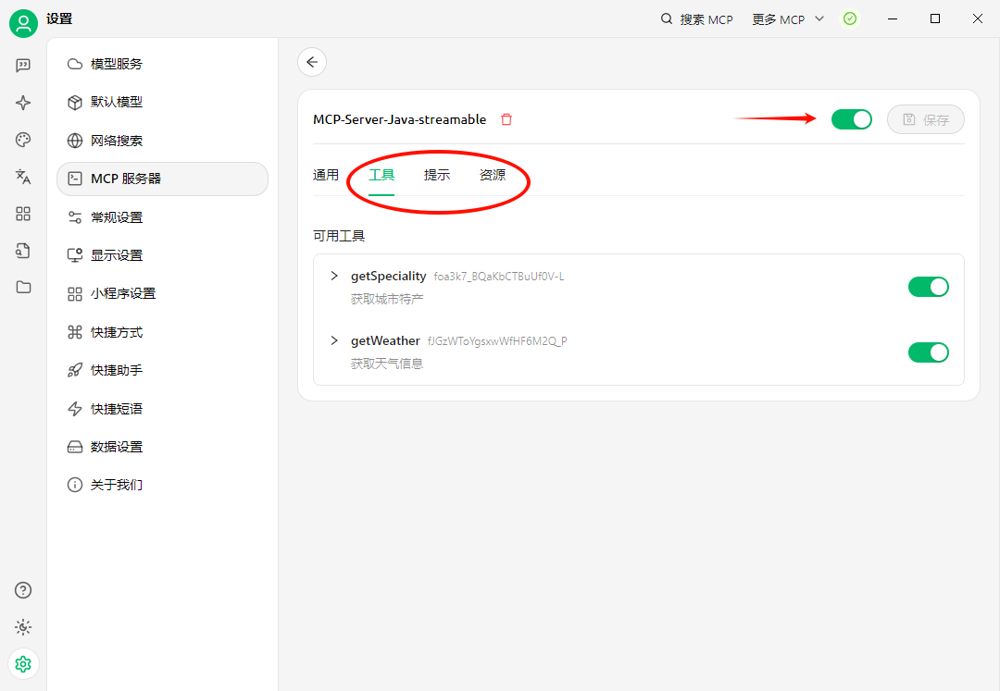This screenshot has width=1000, height=691.
Task: Expand the getWeather tool details
Action: (334, 341)
